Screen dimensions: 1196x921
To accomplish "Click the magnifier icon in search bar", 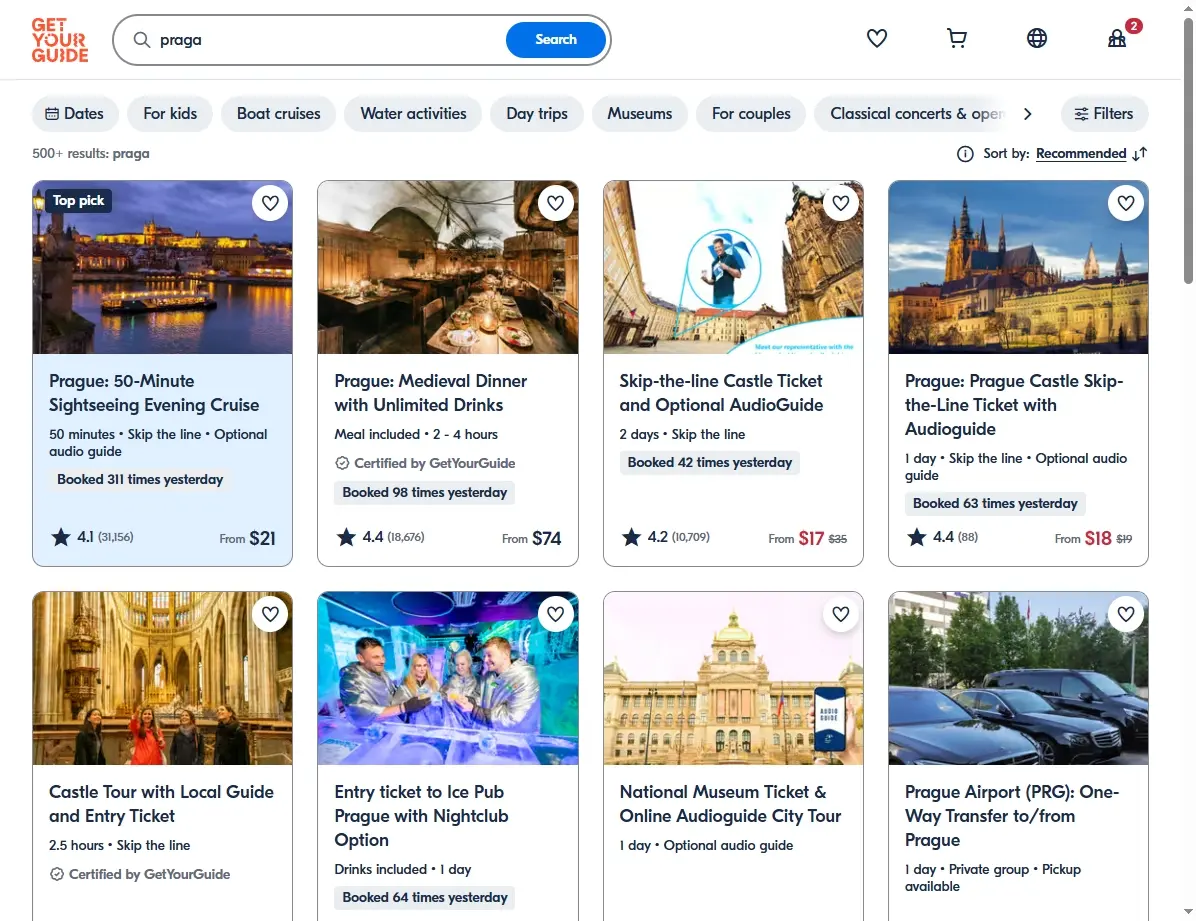I will click(x=142, y=40).
